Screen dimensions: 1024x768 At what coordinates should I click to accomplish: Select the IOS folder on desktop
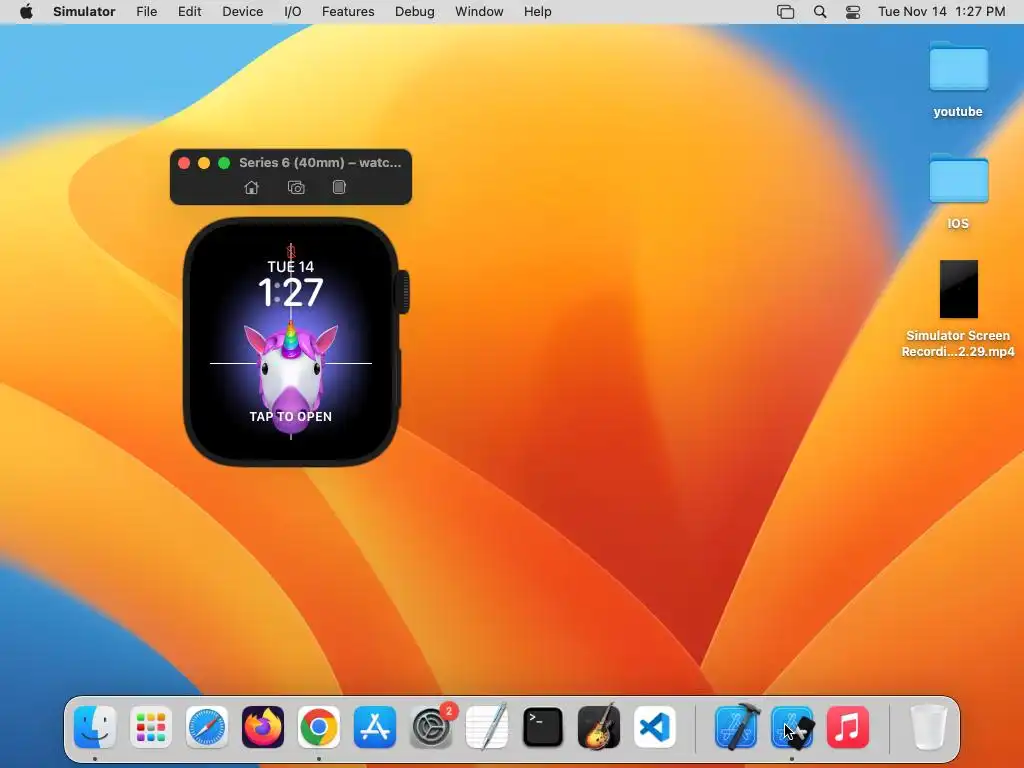coord(958,192)
